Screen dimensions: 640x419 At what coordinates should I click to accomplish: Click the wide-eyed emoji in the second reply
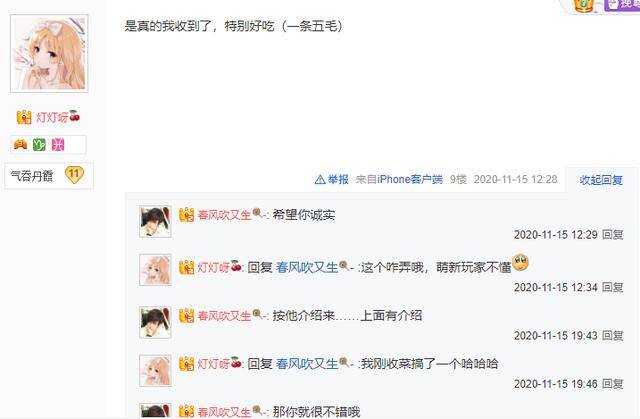point(520,262)
